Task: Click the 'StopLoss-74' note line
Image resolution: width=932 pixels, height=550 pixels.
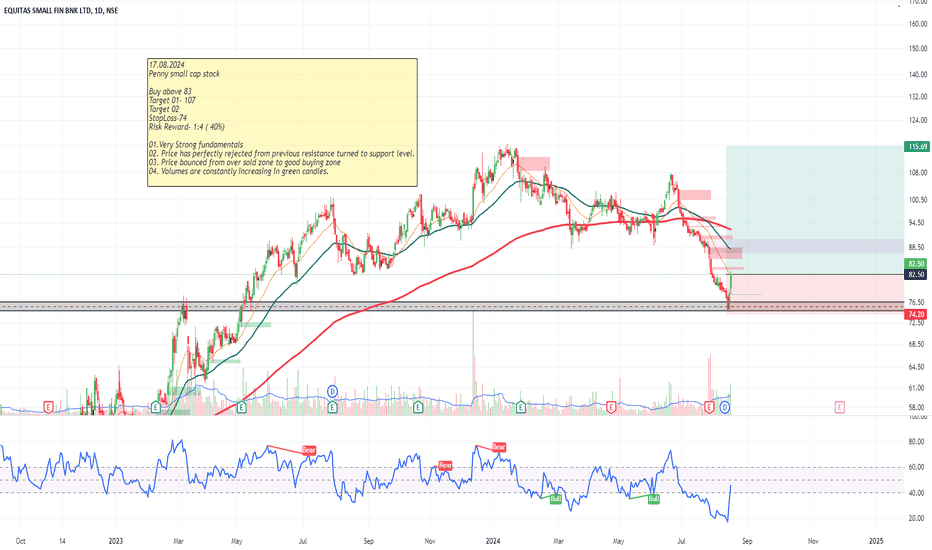Action: (x=168, y=118)
